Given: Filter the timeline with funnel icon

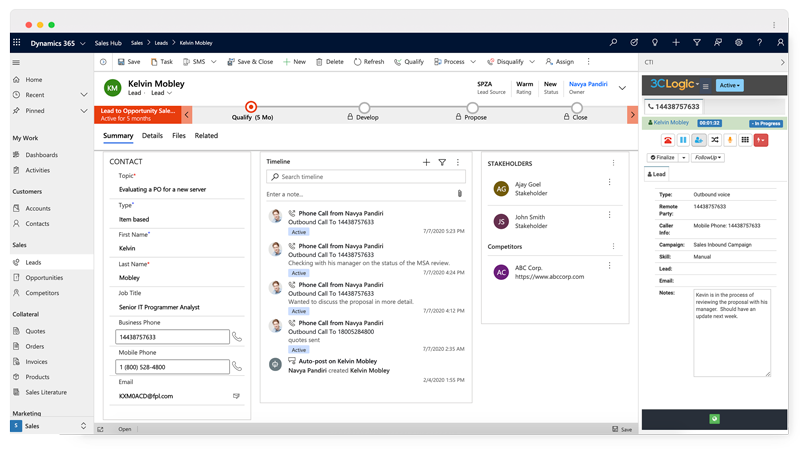Looking at the screenshot, I should (442, 162).
